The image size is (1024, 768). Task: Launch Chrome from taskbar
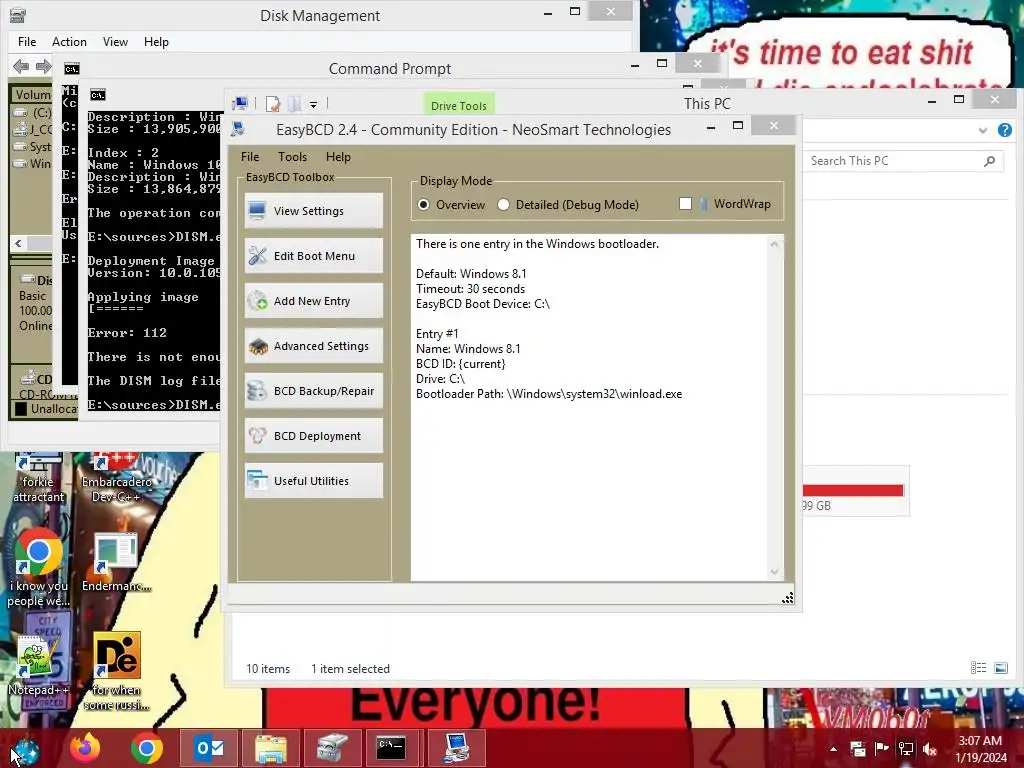pos(147,748)
